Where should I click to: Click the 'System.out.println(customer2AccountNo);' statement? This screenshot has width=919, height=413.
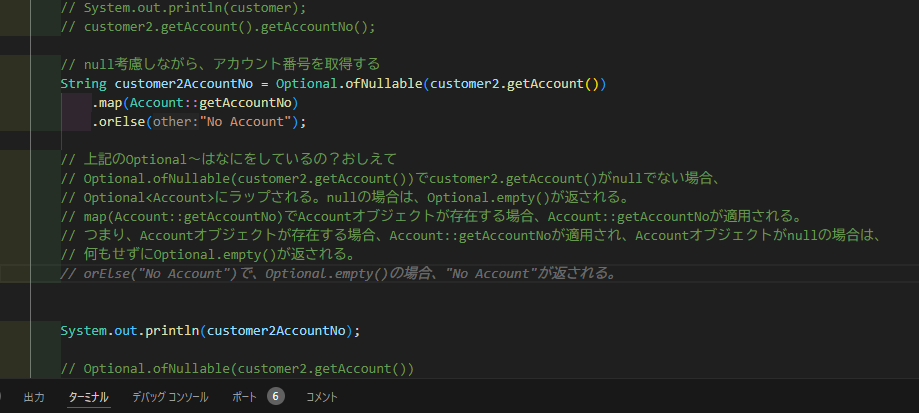210,330
